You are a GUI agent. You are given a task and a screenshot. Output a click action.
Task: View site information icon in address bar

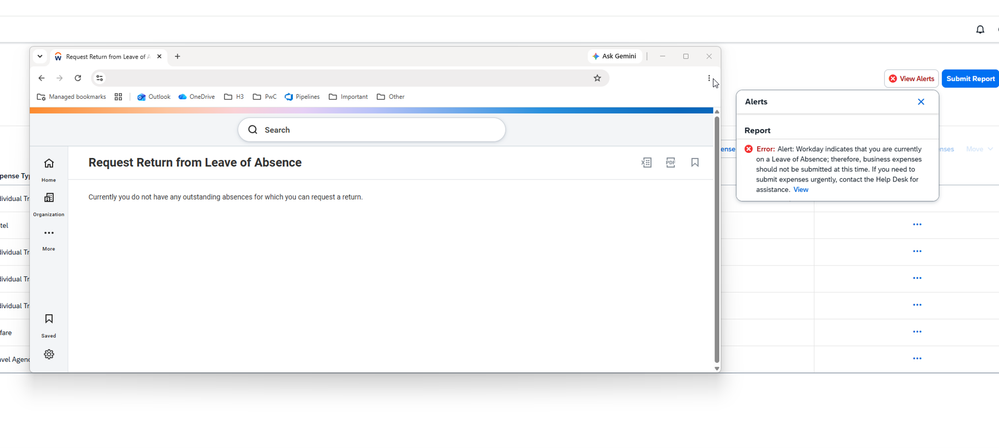(x=99, y=78)
